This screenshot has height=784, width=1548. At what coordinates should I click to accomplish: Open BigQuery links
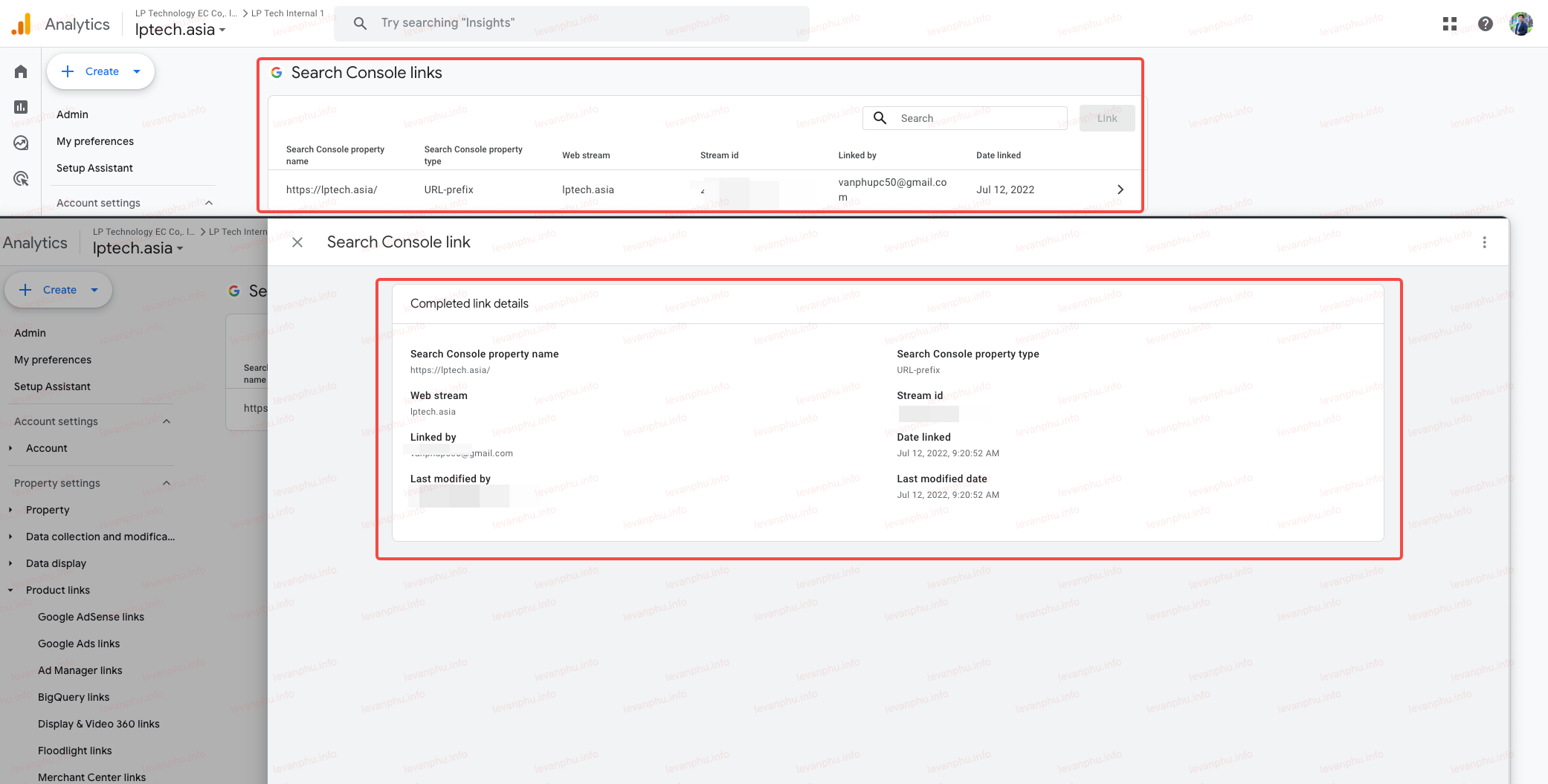(x=74, y=697)
